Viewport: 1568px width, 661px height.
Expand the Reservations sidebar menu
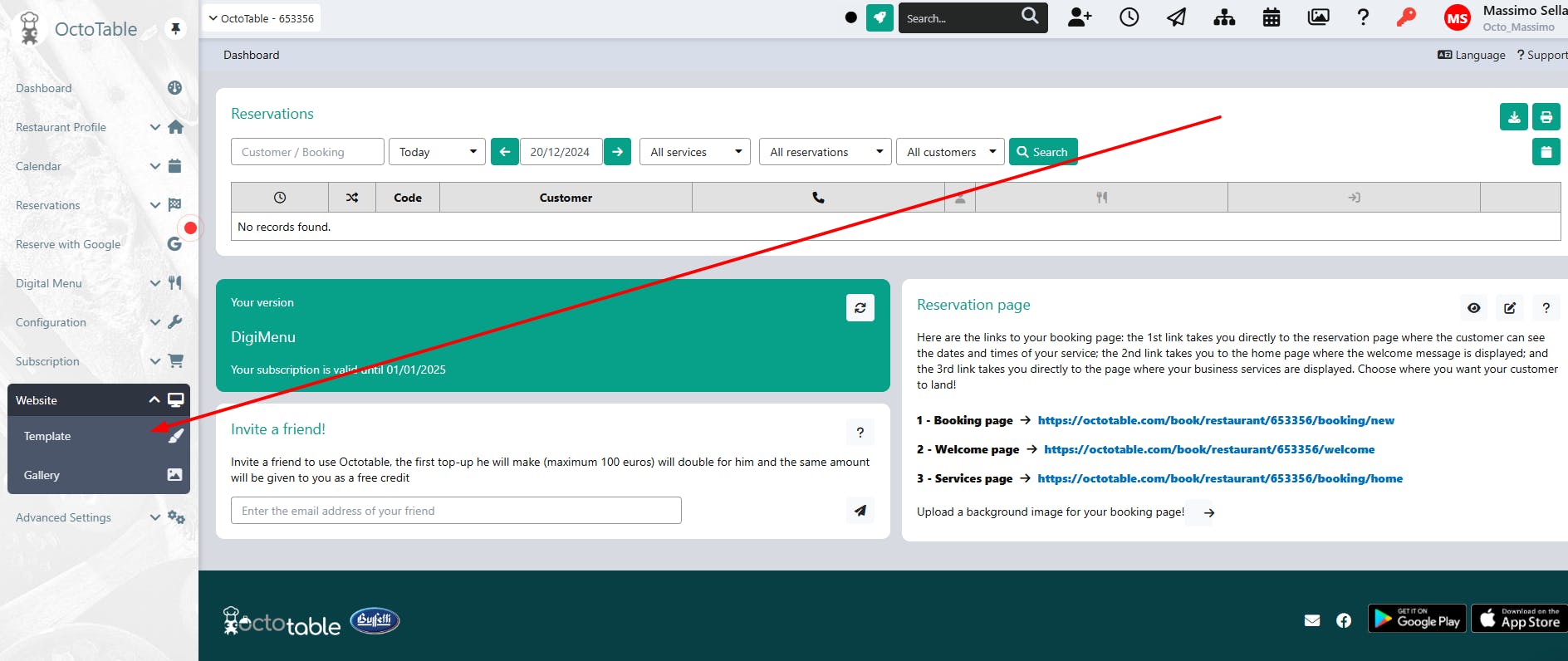point(99,205)
